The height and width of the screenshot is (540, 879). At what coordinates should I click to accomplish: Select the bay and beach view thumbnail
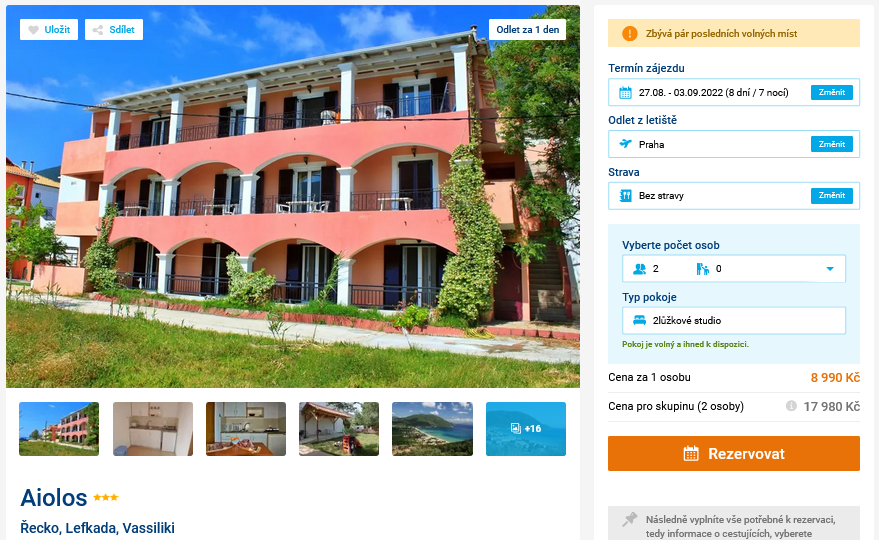[x=432, y=428]
